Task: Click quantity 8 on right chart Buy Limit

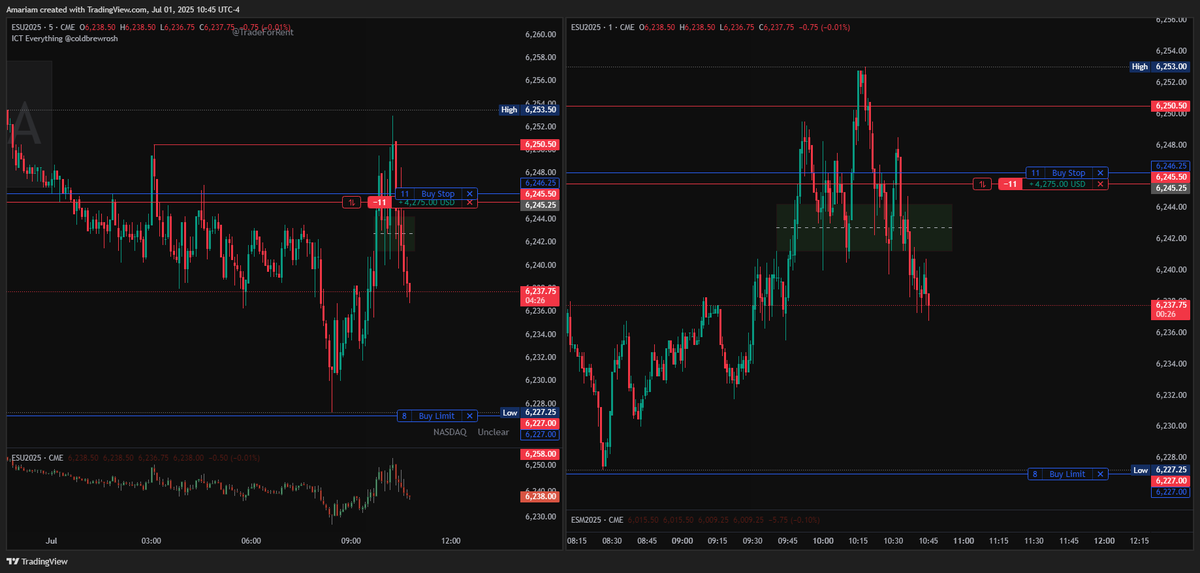Action: (1035, 474)
